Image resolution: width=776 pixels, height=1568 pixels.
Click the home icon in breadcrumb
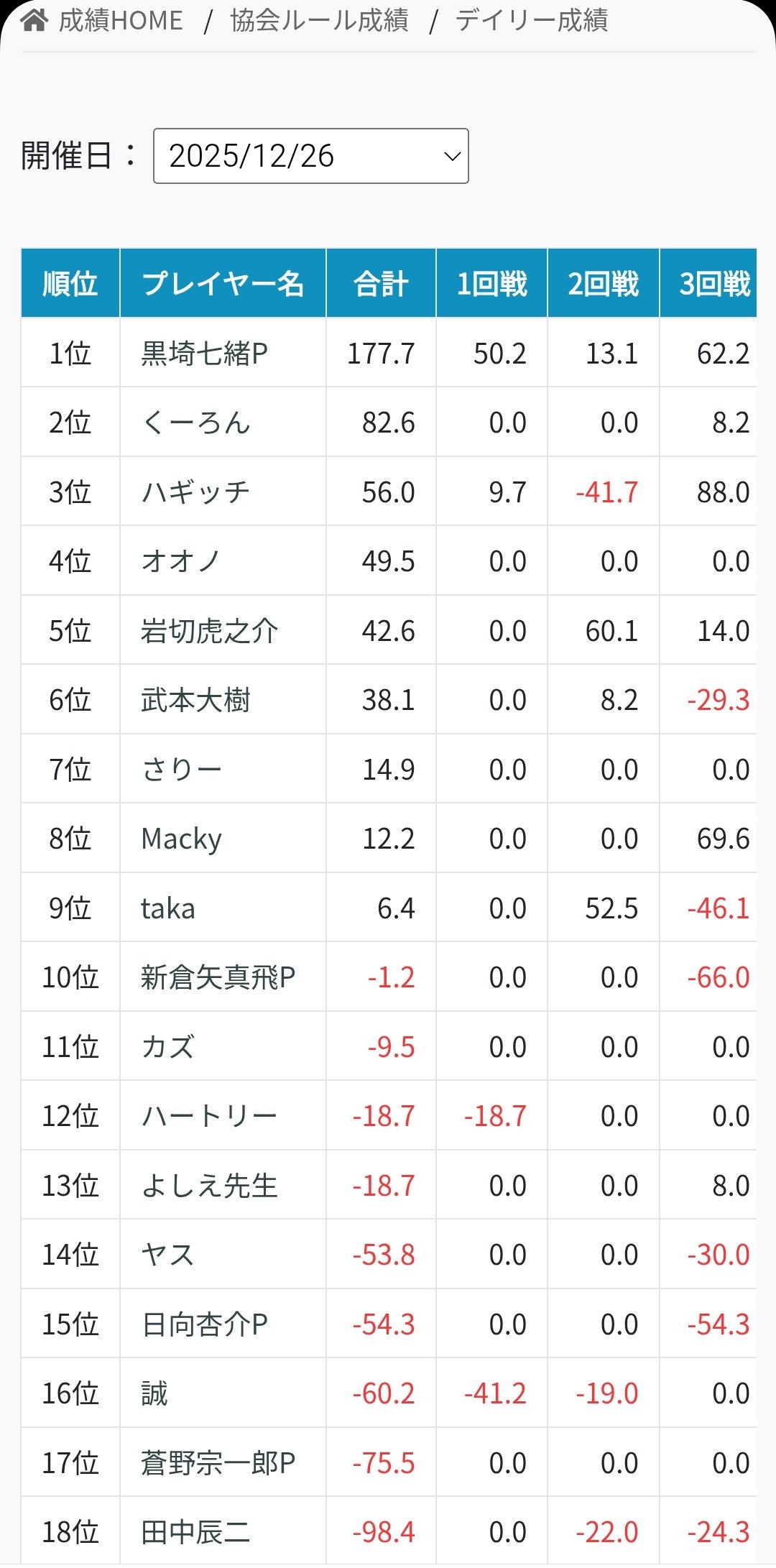[x=34, y=20]
